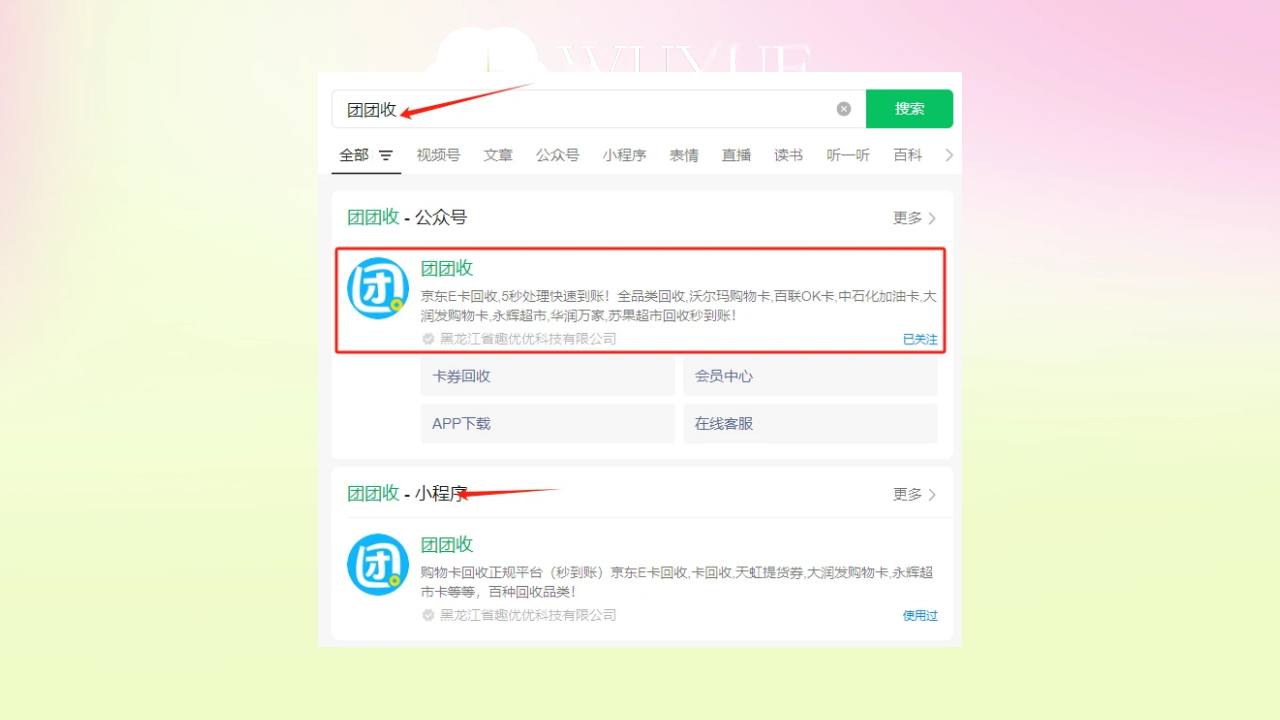This screenshot has height=720, width=1280.
Task: Click the verified icon in the 小程序 result
Action: coord(428,615)
